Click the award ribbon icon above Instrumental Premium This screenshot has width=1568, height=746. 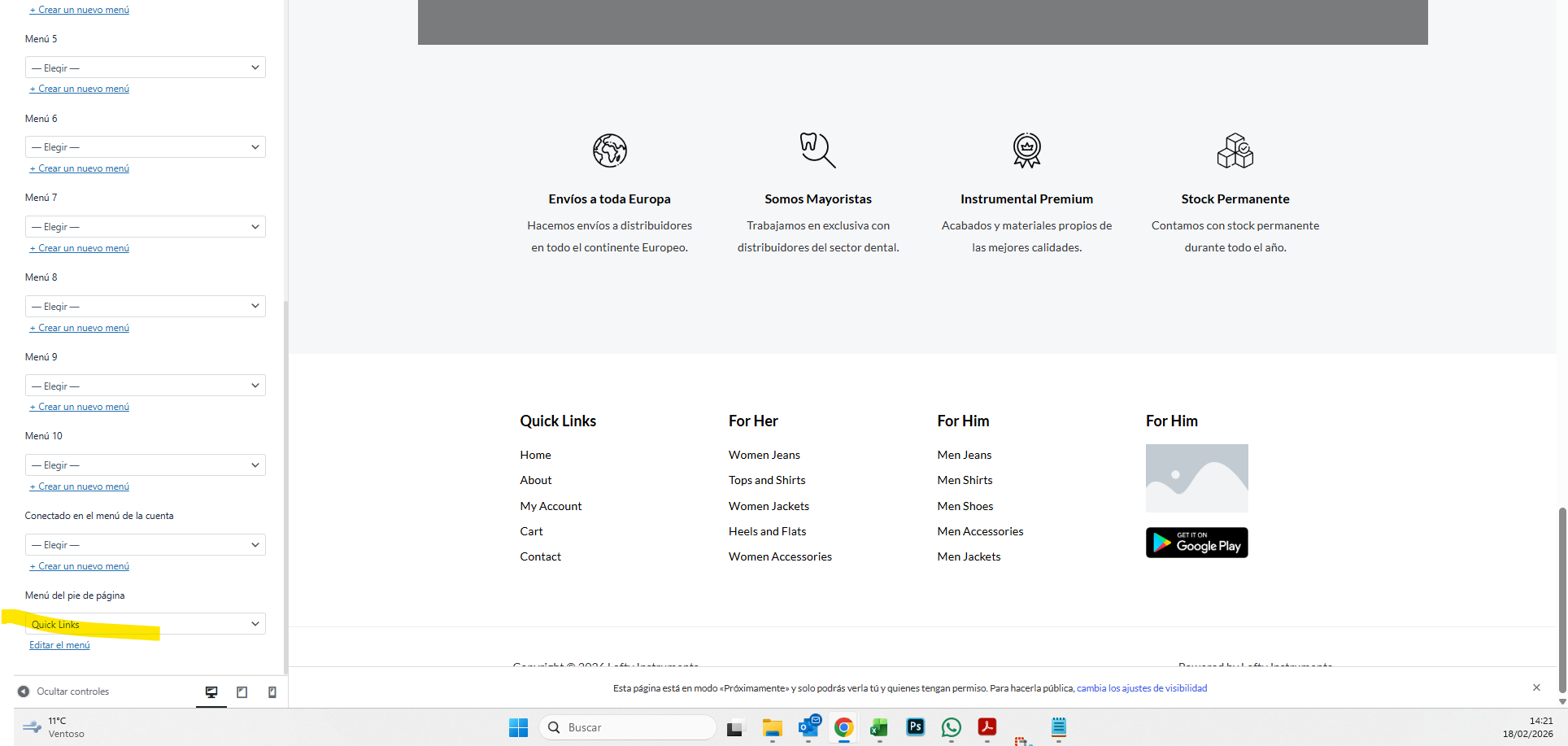point(1026,151)
